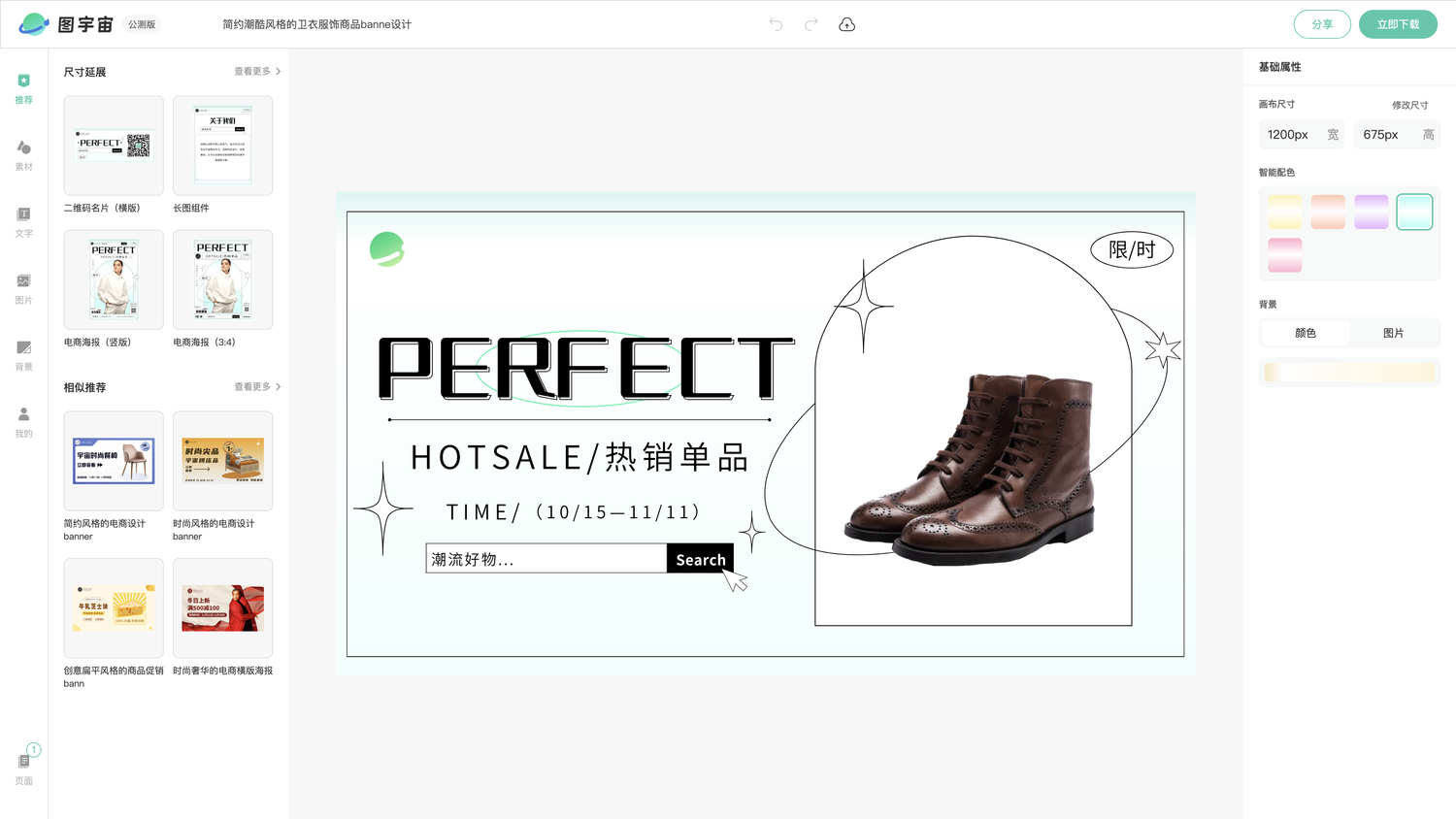Select the PERFECT headline on the canvas
This screenshot has height=819, width=1456.
[586, 369]
